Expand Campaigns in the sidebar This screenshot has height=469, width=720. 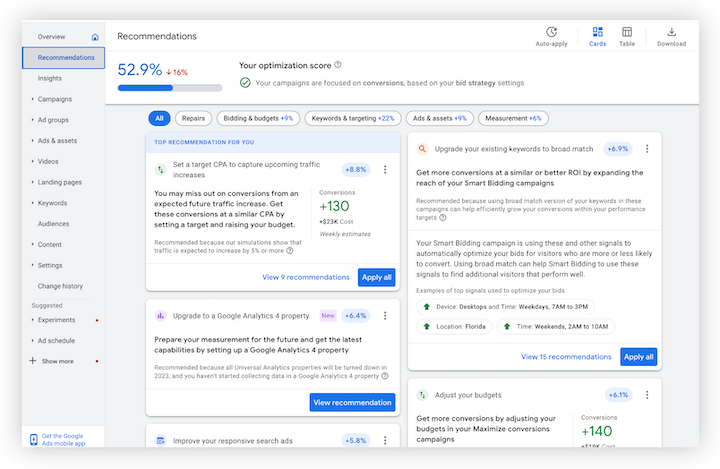coord(54,99)
